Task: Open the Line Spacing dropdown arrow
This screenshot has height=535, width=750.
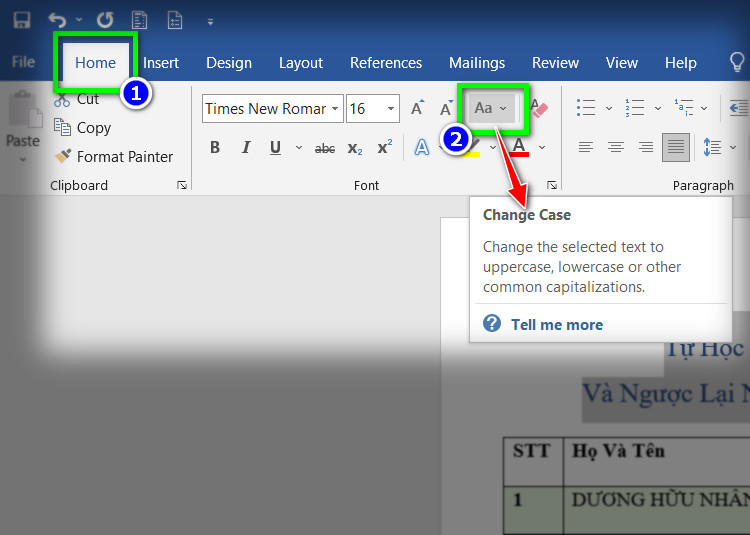Action: coord(733,147)
